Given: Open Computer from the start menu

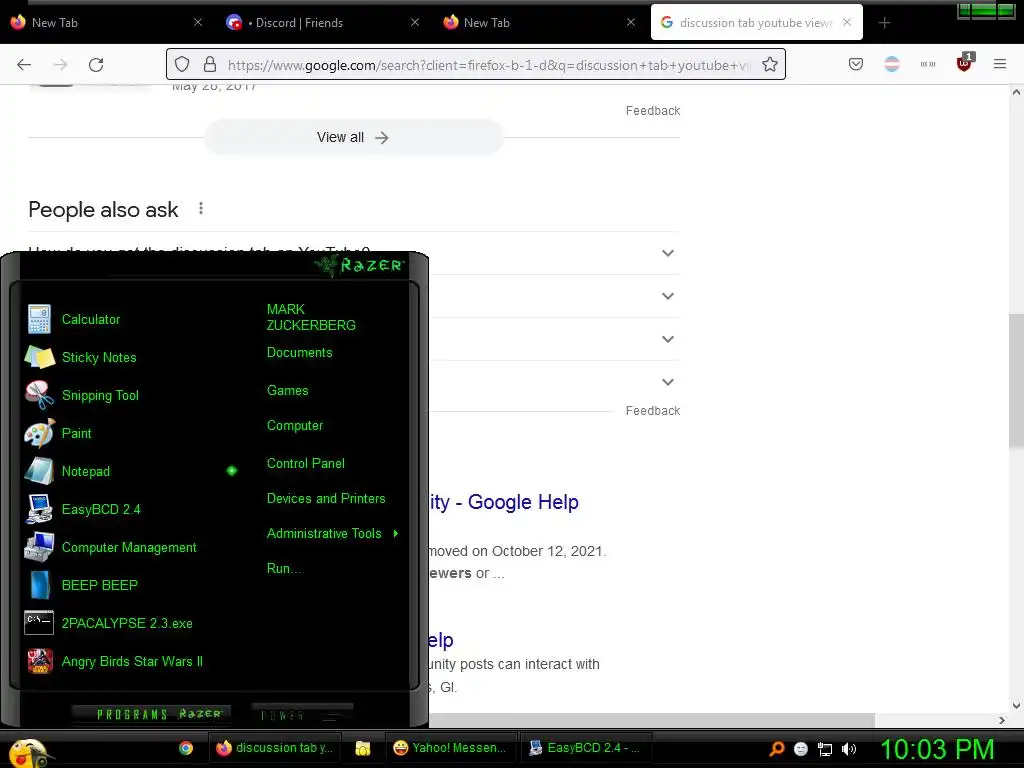Looking at the screenshot, I should pyautogui.click(x=295, y=426).
